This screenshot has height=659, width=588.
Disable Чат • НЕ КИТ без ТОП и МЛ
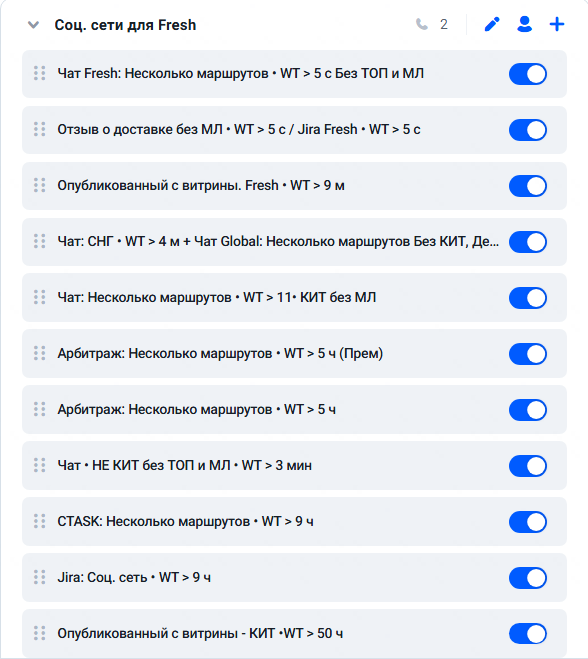point(528,466)
